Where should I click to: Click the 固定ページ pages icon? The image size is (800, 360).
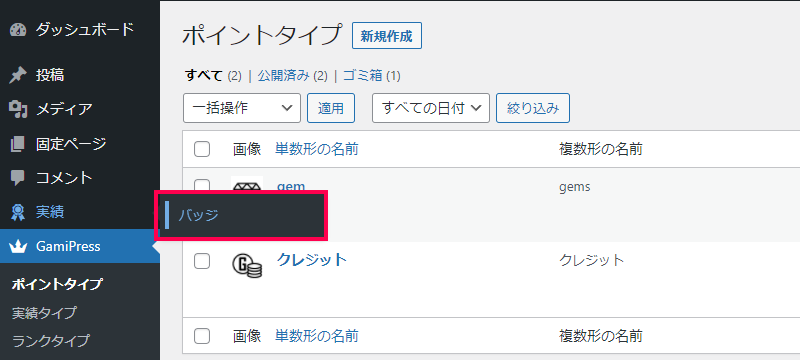click(18, 144)
